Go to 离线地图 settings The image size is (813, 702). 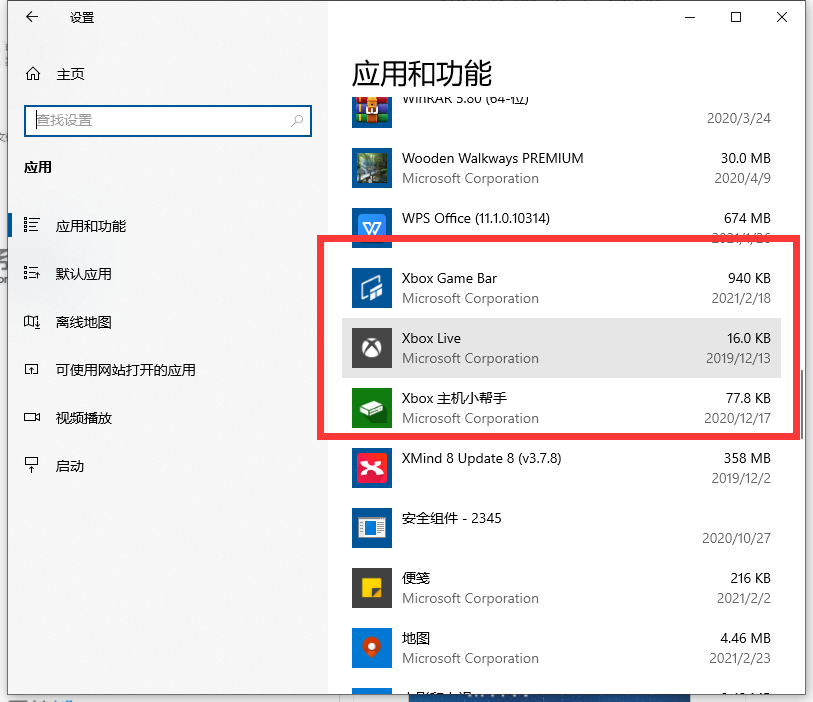83,322
